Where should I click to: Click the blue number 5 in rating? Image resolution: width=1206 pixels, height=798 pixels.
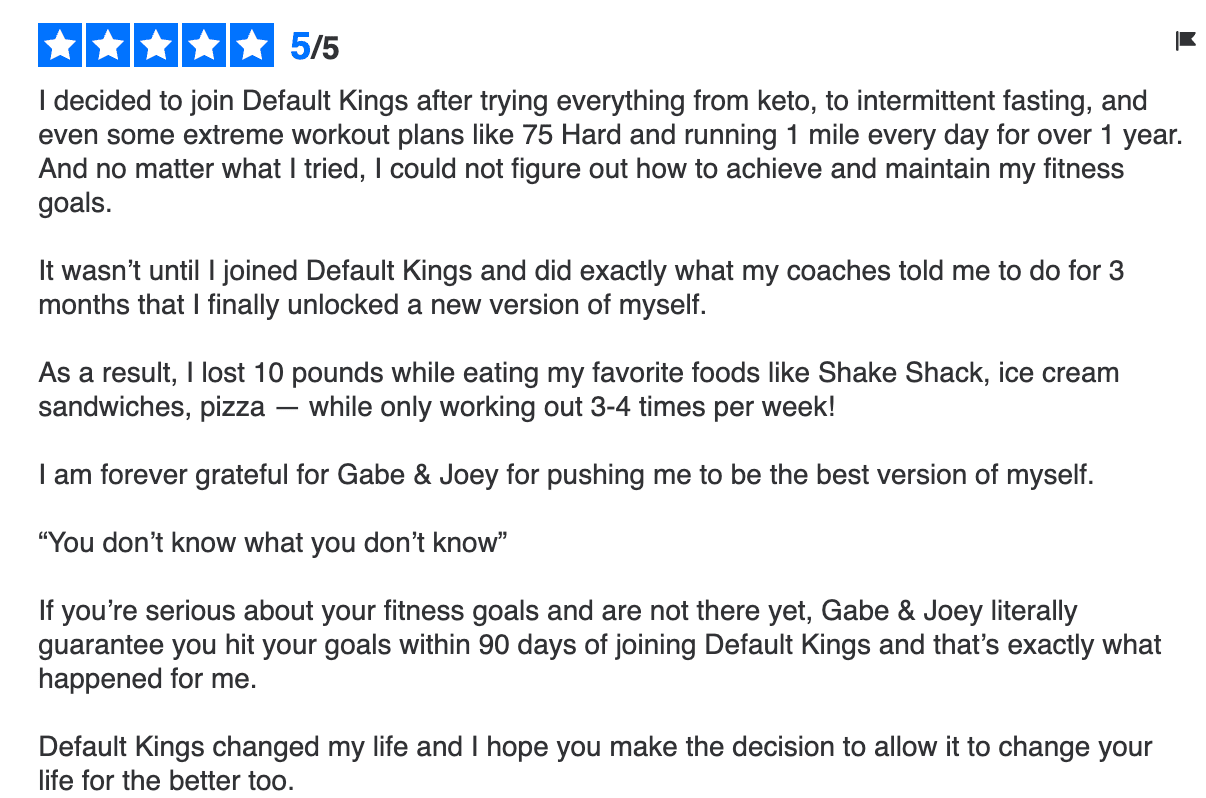[x=299, y=47]
